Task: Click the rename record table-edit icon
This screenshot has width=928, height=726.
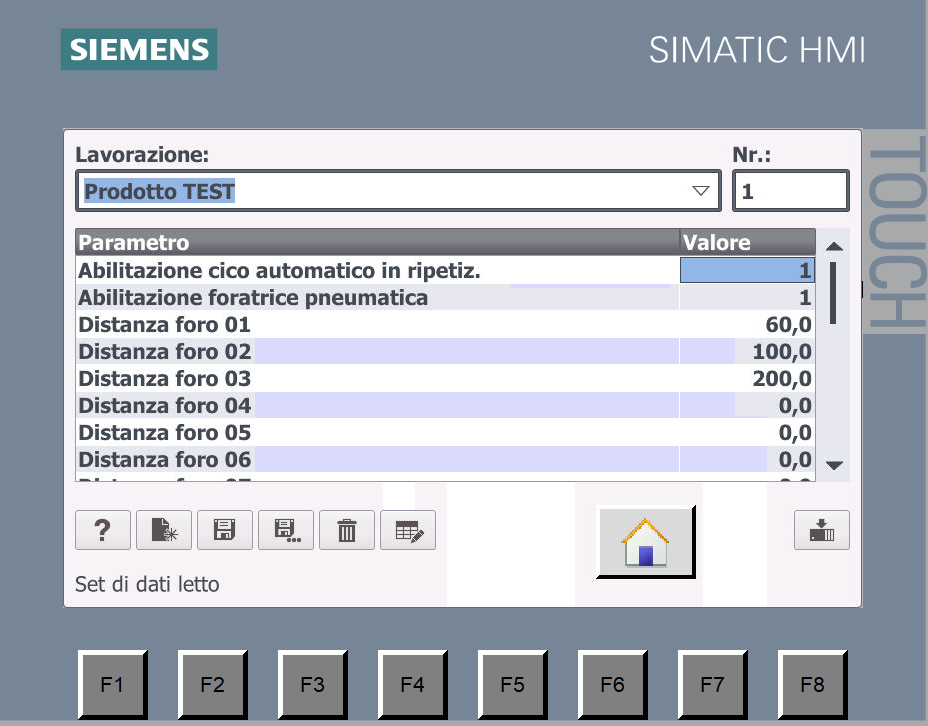Action: pyautogui.click(x=408, y=530)
